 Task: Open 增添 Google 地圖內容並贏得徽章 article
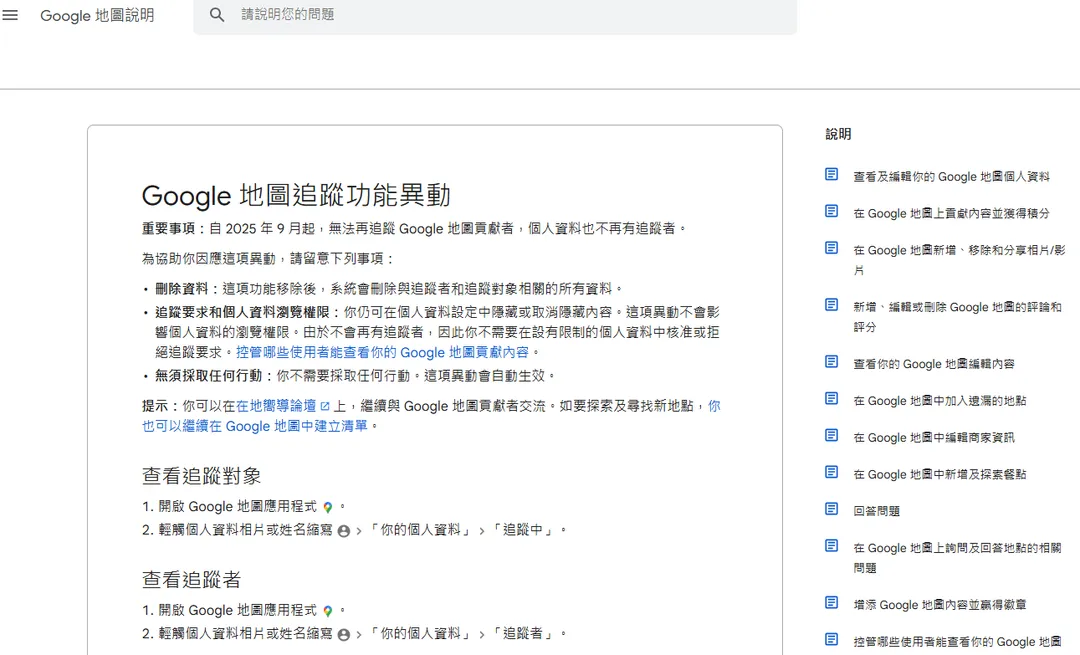pos(940,605)
